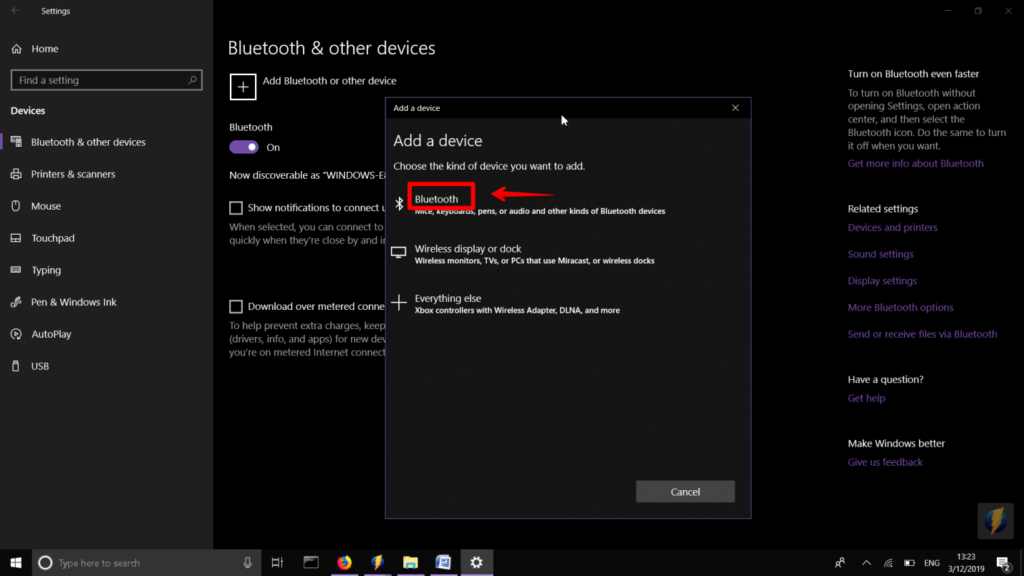The height and width of the screenshot is (576, 1024).
Task: Click the microphone icon in taskbar search
Action: (x=248, y=562)
